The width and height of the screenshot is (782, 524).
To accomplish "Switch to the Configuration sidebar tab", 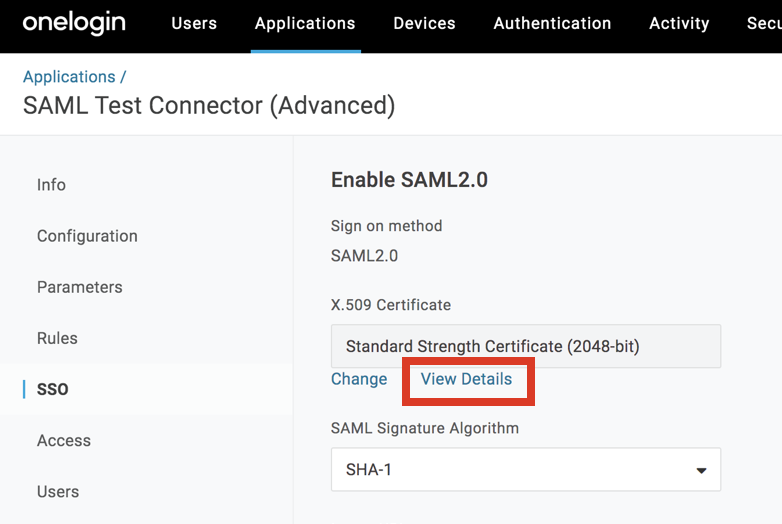I will pos(87,236).
